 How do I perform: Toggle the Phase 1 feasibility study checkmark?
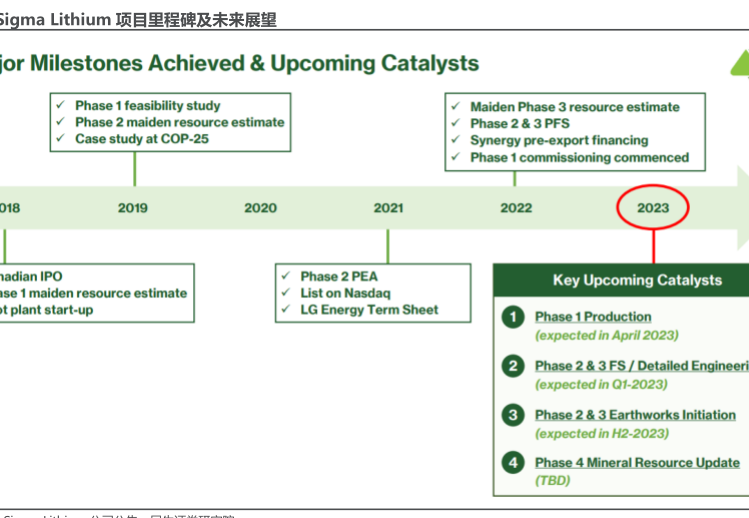[x=62, y=106]
